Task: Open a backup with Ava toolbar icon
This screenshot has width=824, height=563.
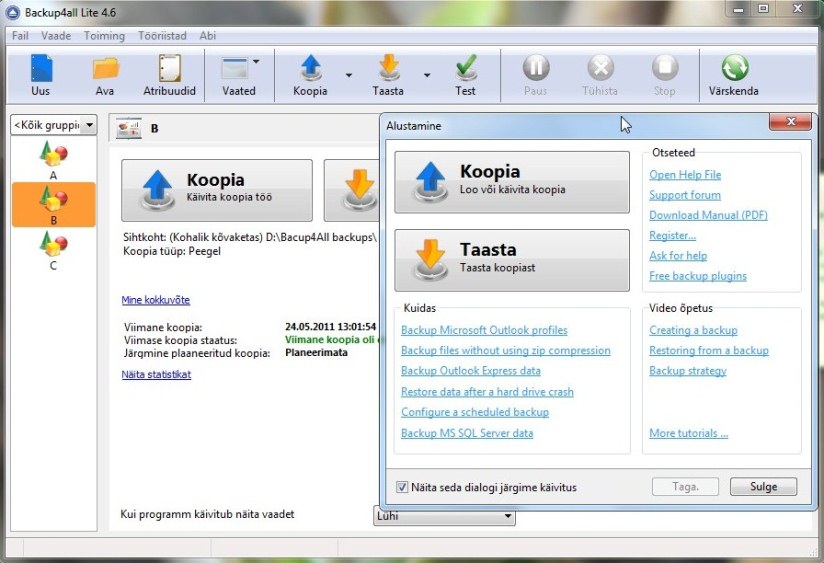Action: tap(105, 76)
